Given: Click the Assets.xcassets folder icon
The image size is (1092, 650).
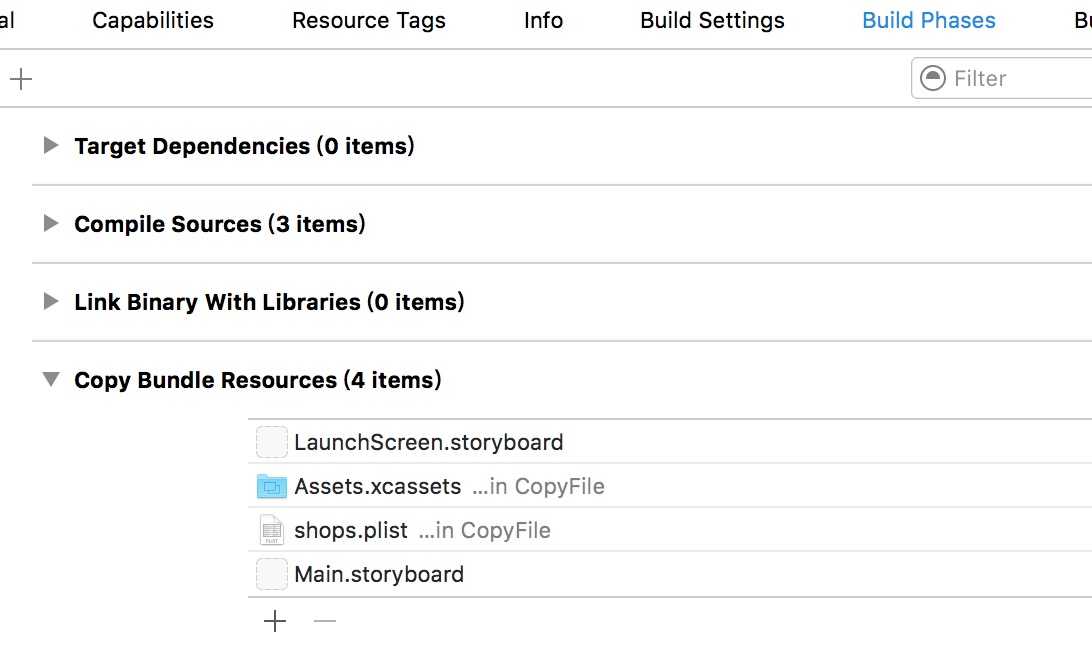Looking at the screenshot, I should [272, 486].
